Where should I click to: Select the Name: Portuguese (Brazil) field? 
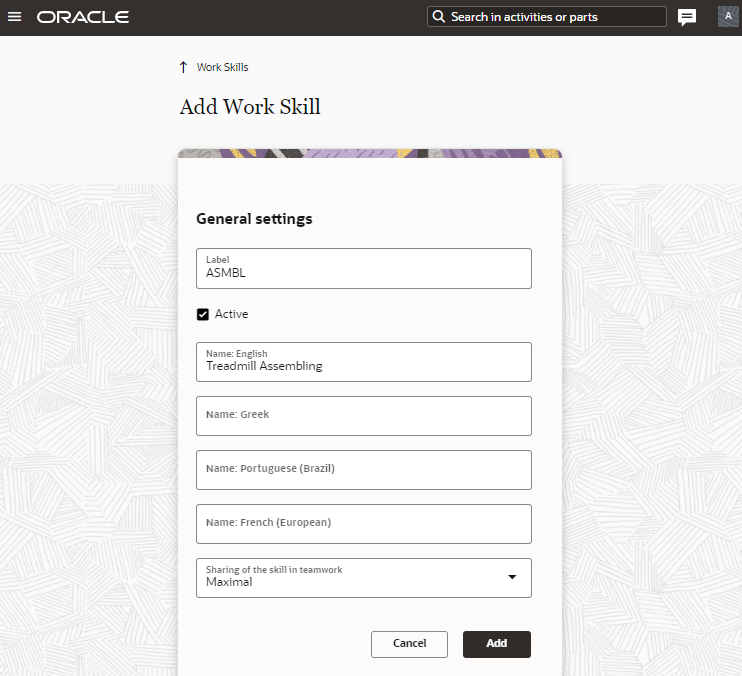click(364, 470)
